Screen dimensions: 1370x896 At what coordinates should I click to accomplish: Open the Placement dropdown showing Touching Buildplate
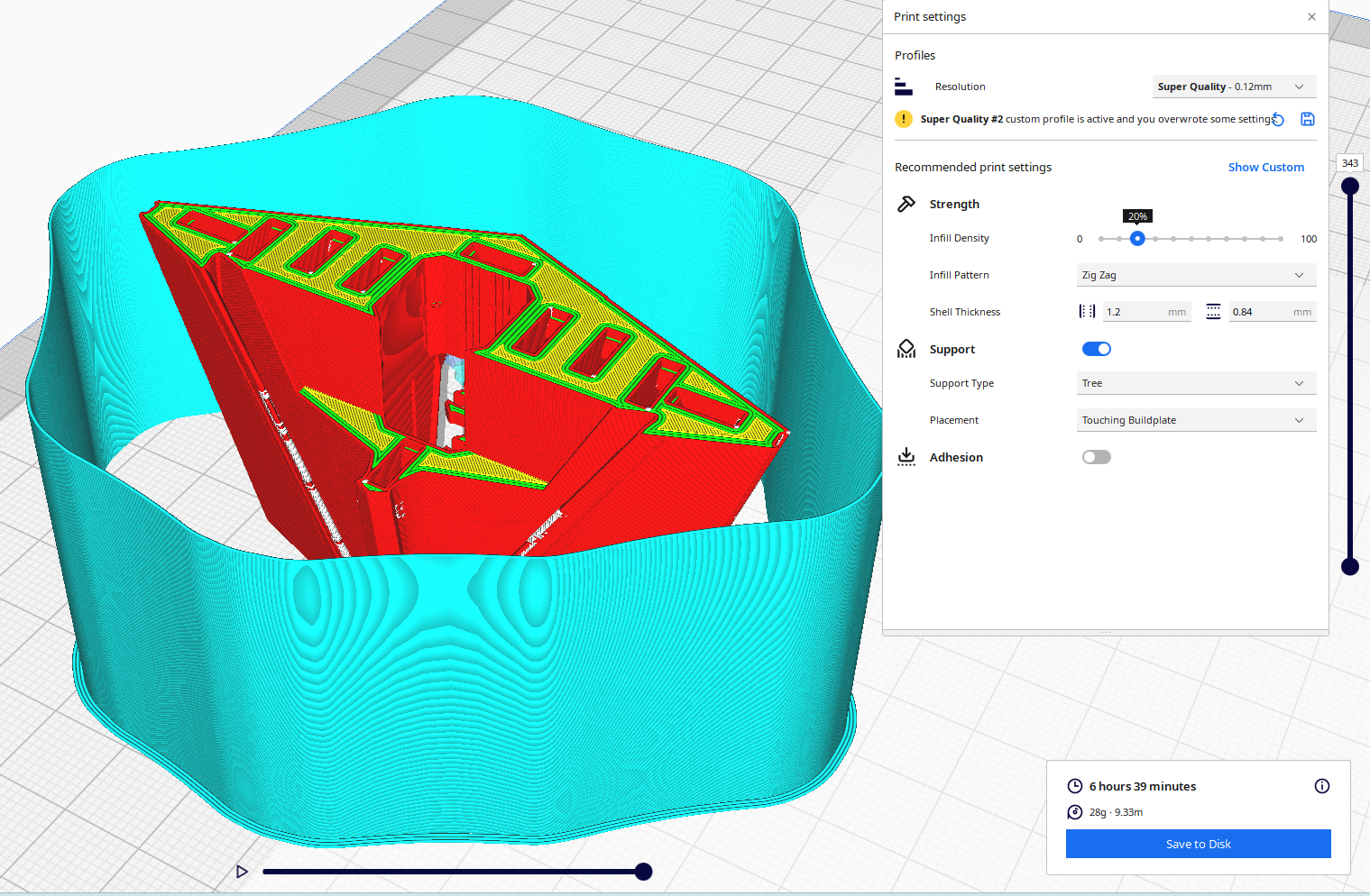coord(1196,420)
